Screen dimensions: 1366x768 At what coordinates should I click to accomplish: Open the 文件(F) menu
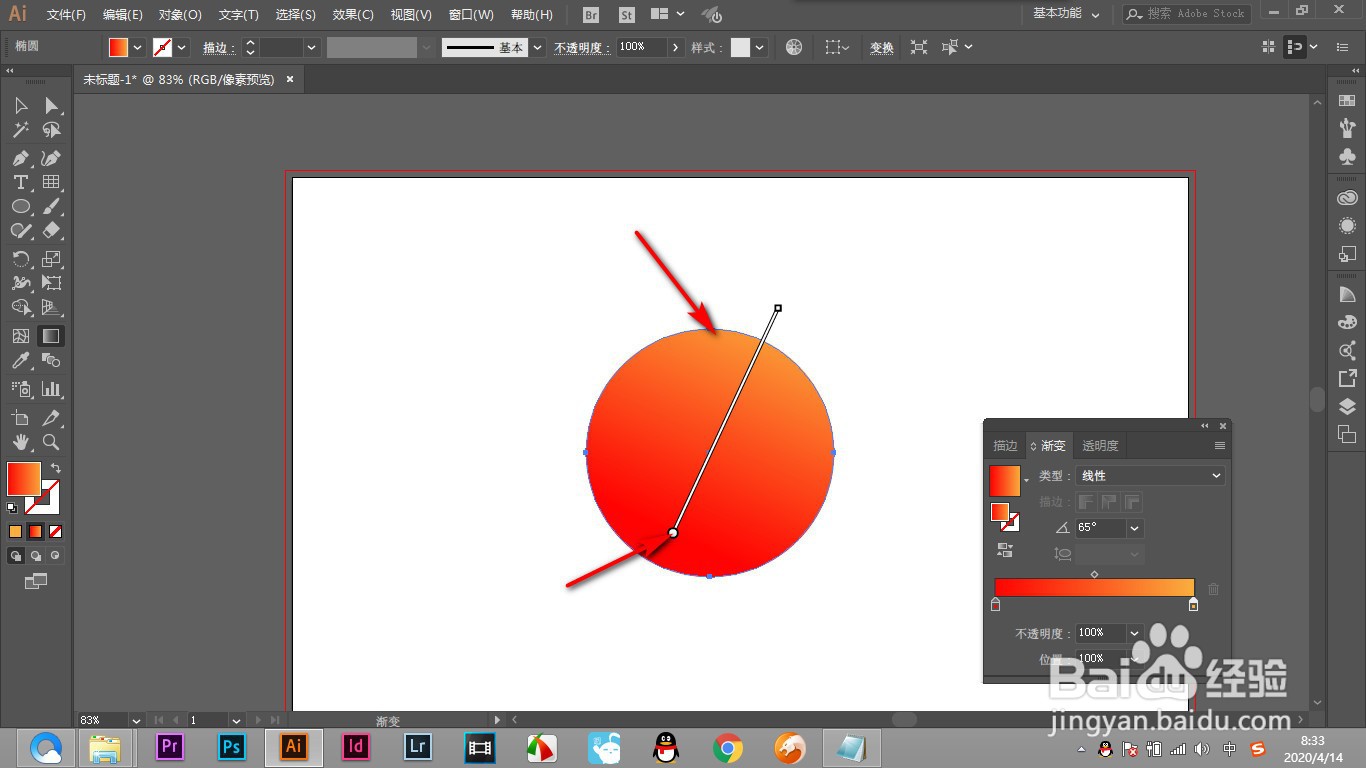tap(66, 15)
